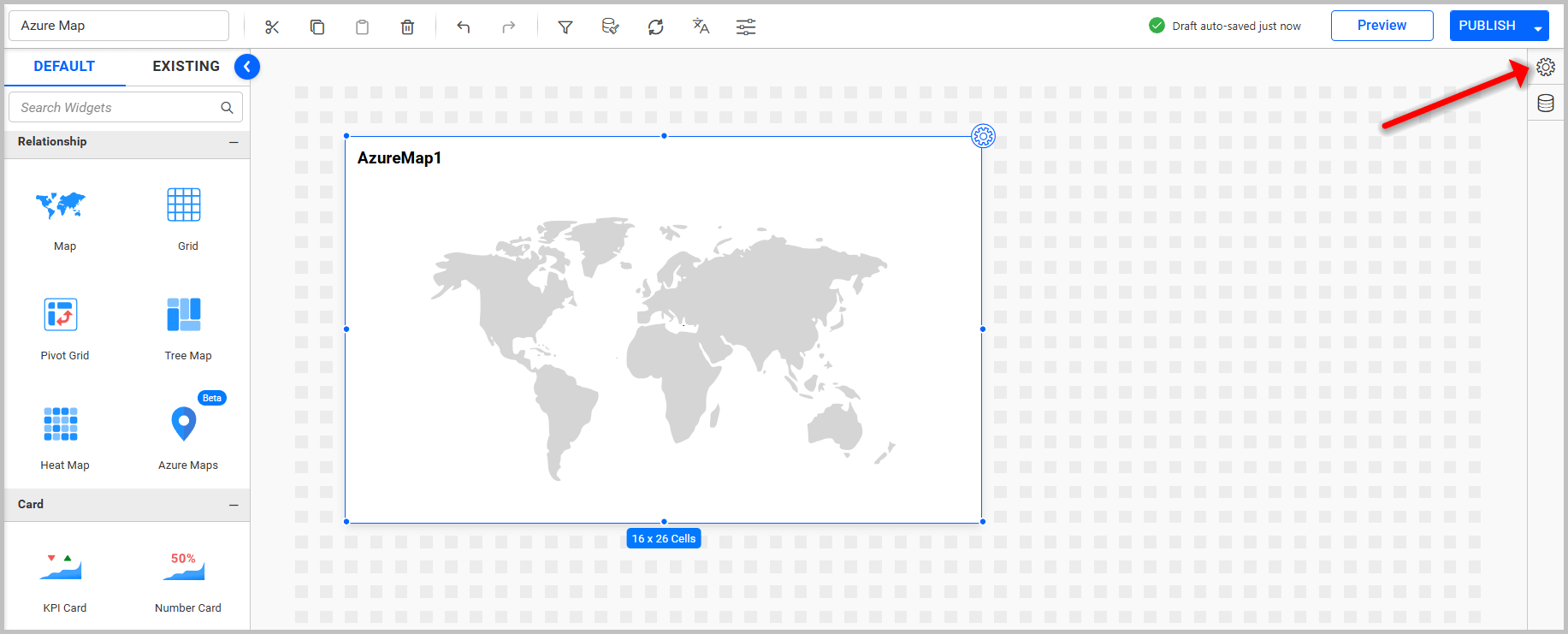Click the Search Widgets input field
Viewport: 1568px width, 634px height.
118,108
